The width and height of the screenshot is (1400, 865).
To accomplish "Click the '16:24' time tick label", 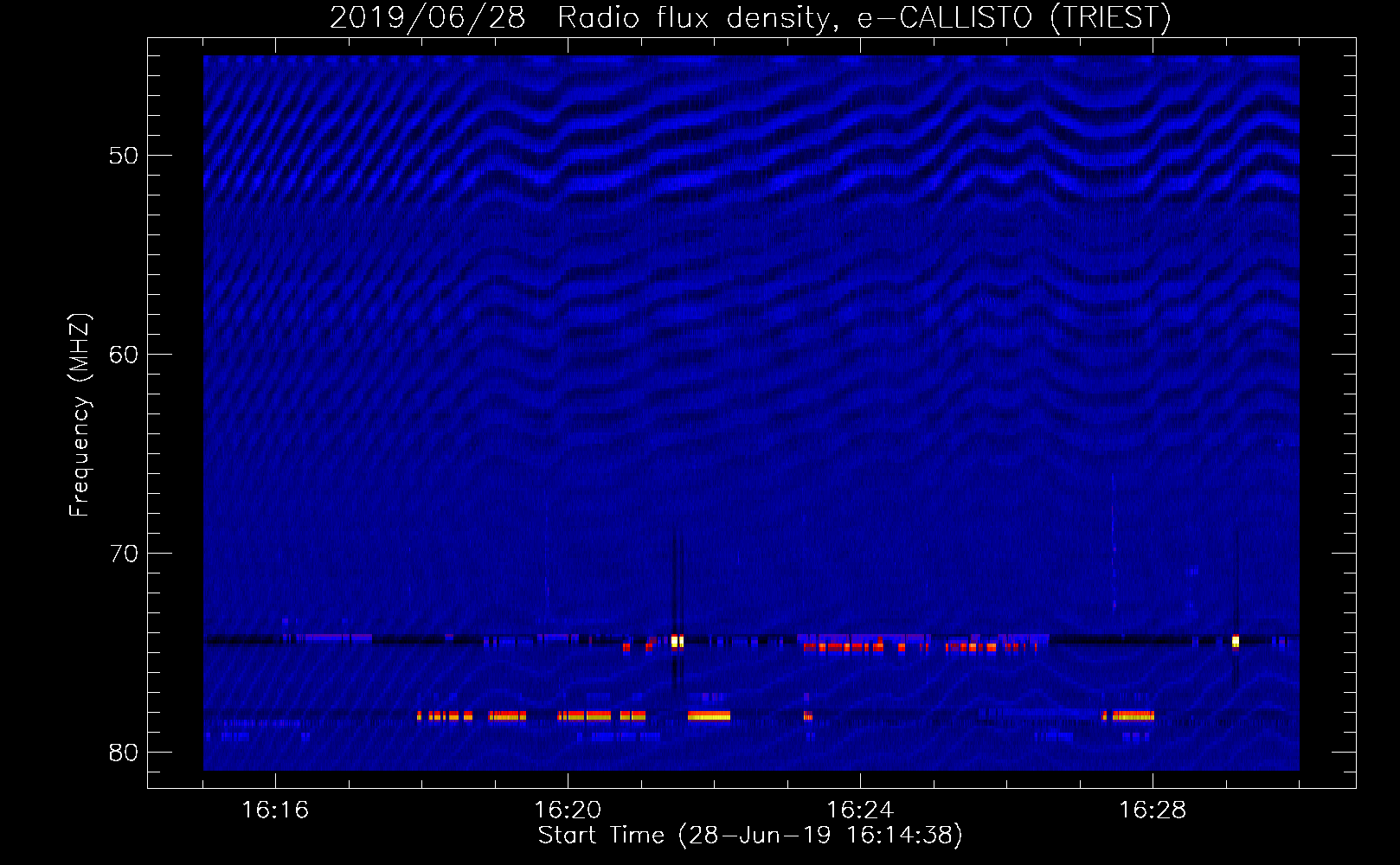I will [860, 811].
